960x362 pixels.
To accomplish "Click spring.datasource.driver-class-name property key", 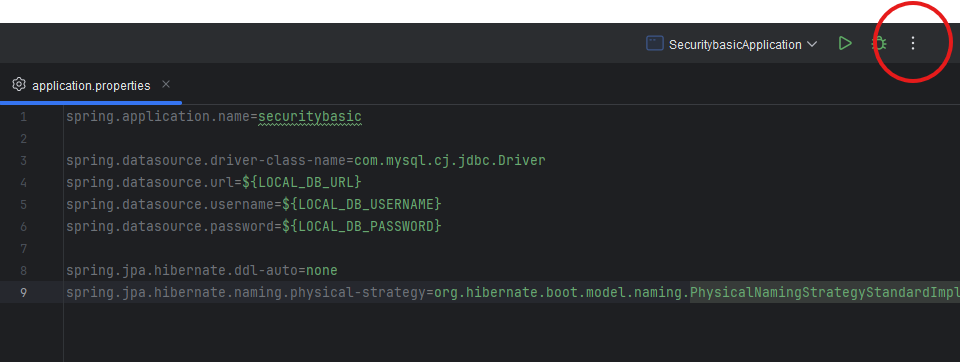I will 206,160.
